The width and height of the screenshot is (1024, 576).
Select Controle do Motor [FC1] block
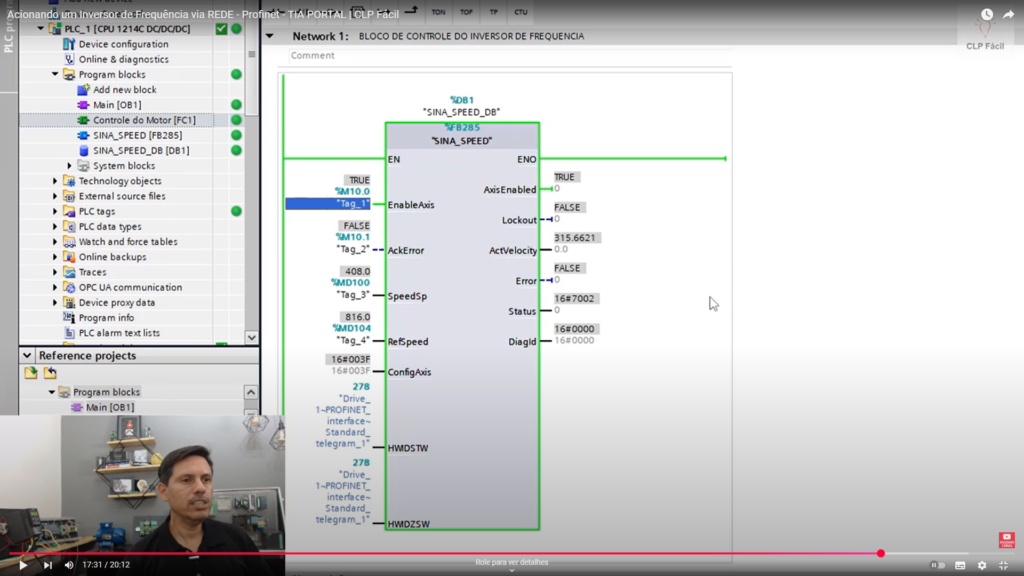(x=144, y=120)
